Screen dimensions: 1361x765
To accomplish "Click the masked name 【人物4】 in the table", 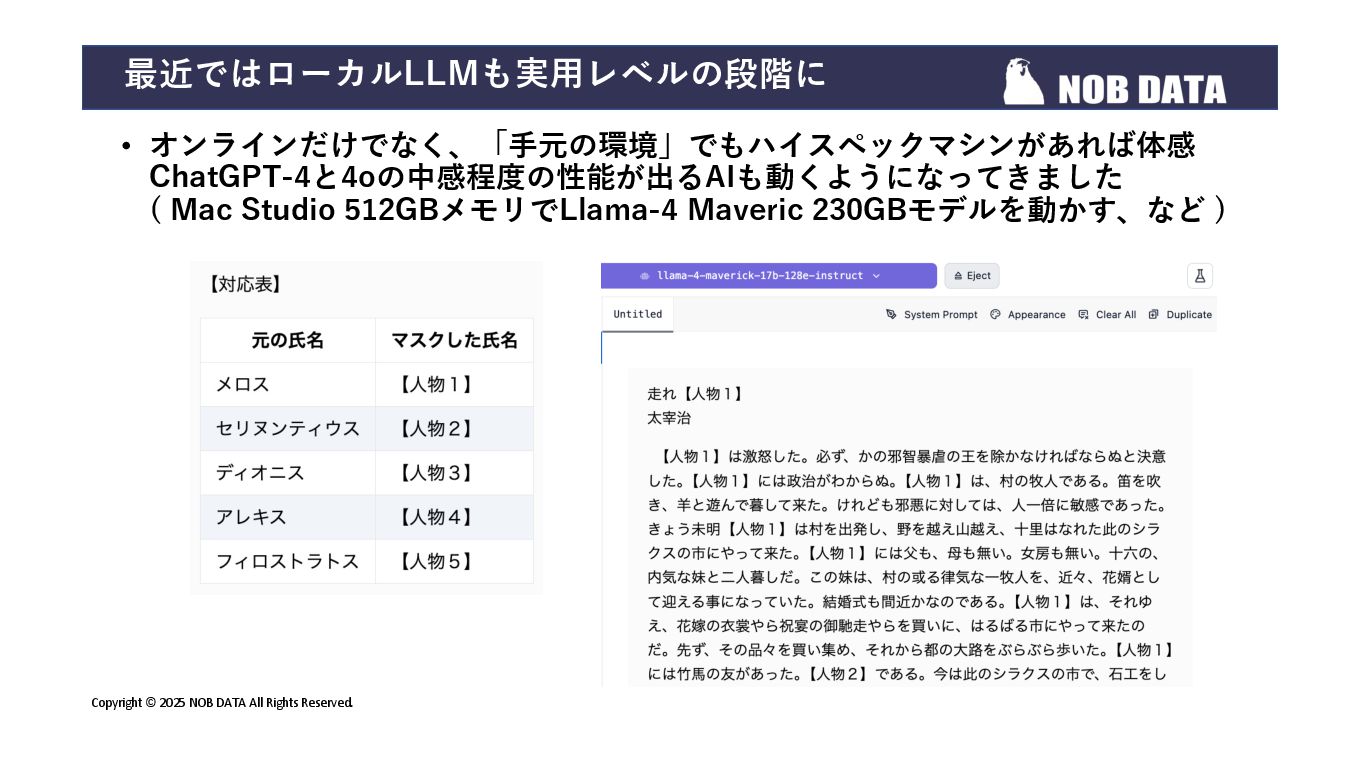I will tap(434, 517).
